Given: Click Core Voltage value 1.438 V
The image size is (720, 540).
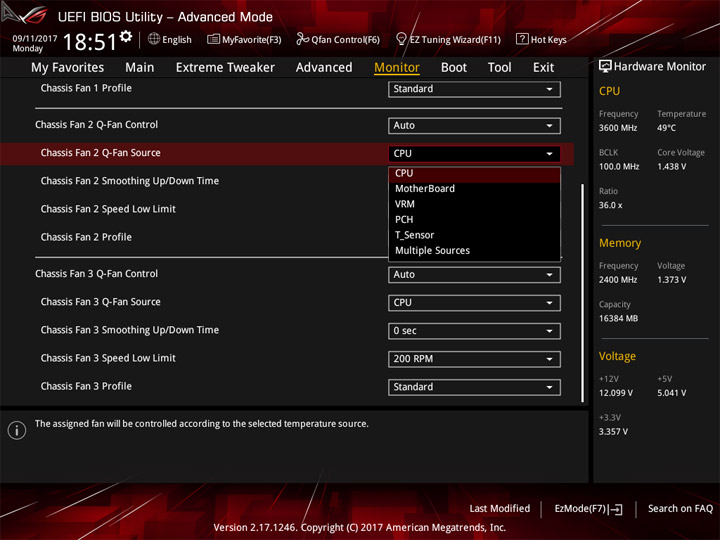Looking at the screenshot, I should (x=671, y=167).
